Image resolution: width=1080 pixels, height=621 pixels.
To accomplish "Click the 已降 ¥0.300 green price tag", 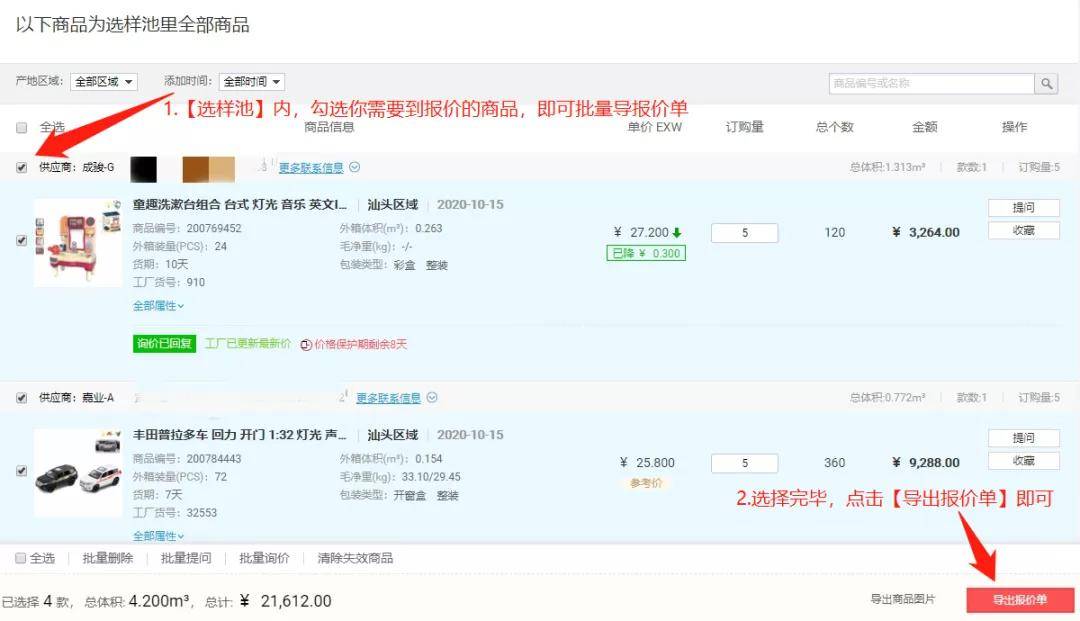I will 645,253.
